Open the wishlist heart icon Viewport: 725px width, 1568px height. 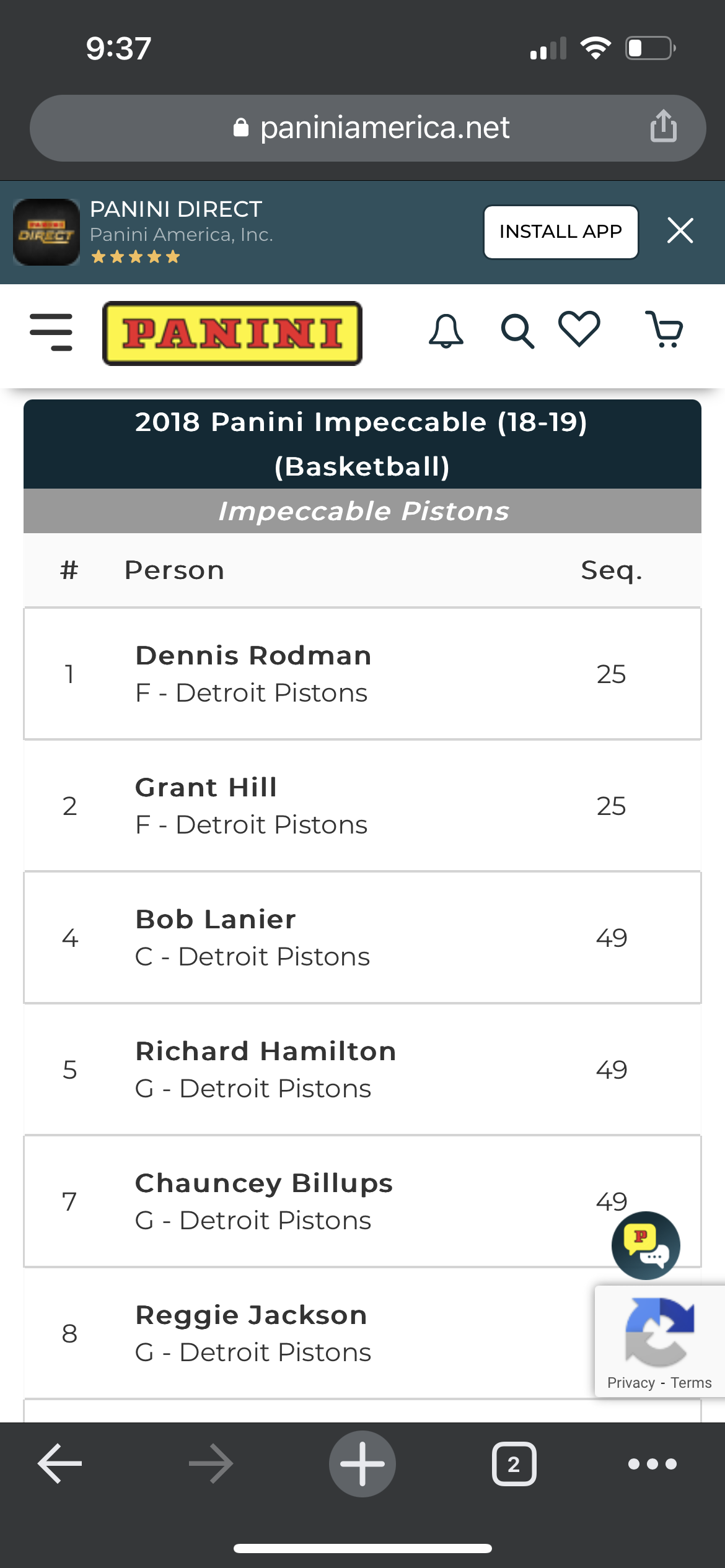579,328
